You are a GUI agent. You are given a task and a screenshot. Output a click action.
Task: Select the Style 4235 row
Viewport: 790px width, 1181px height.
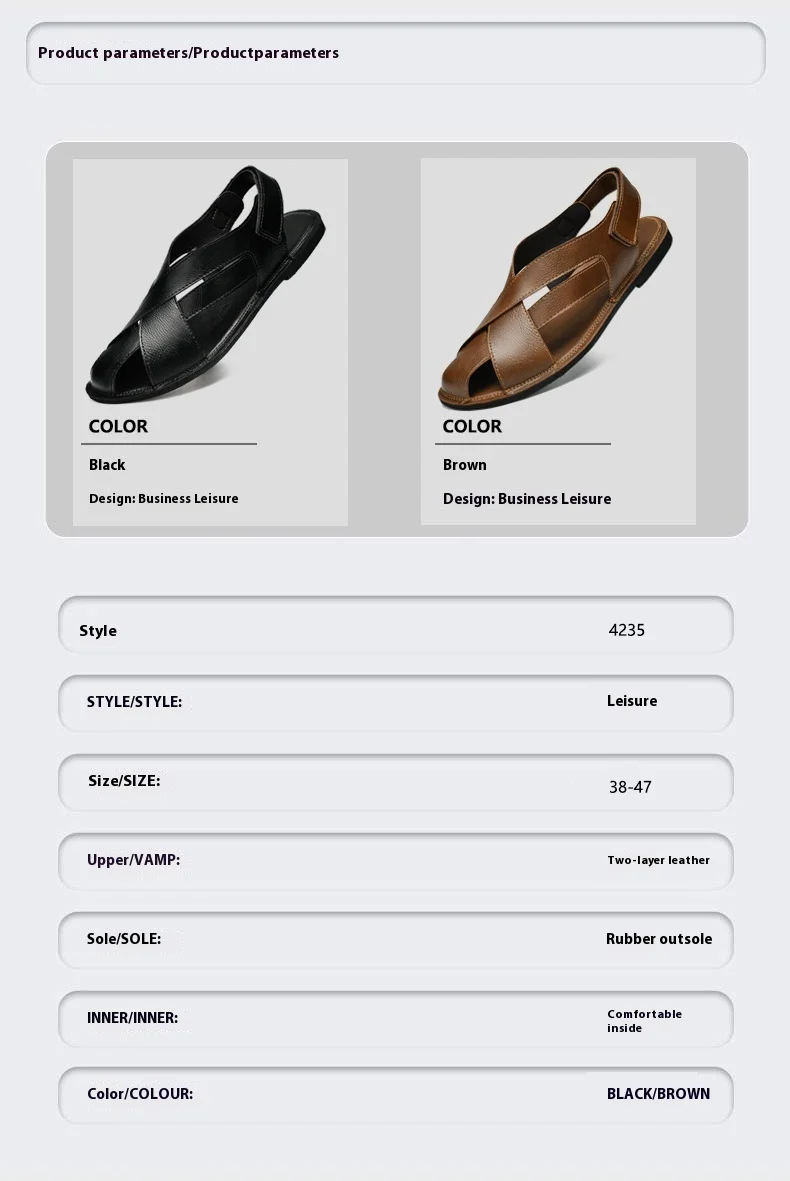395,625
